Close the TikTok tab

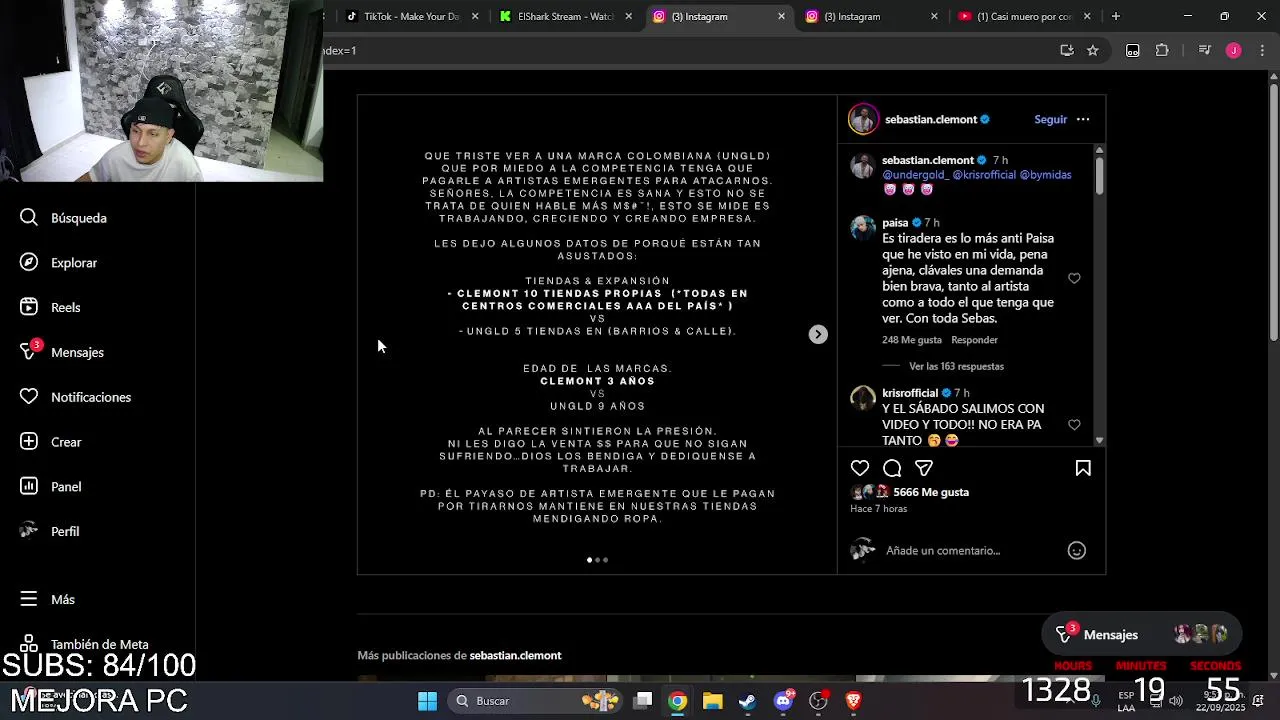pos(475,16)
